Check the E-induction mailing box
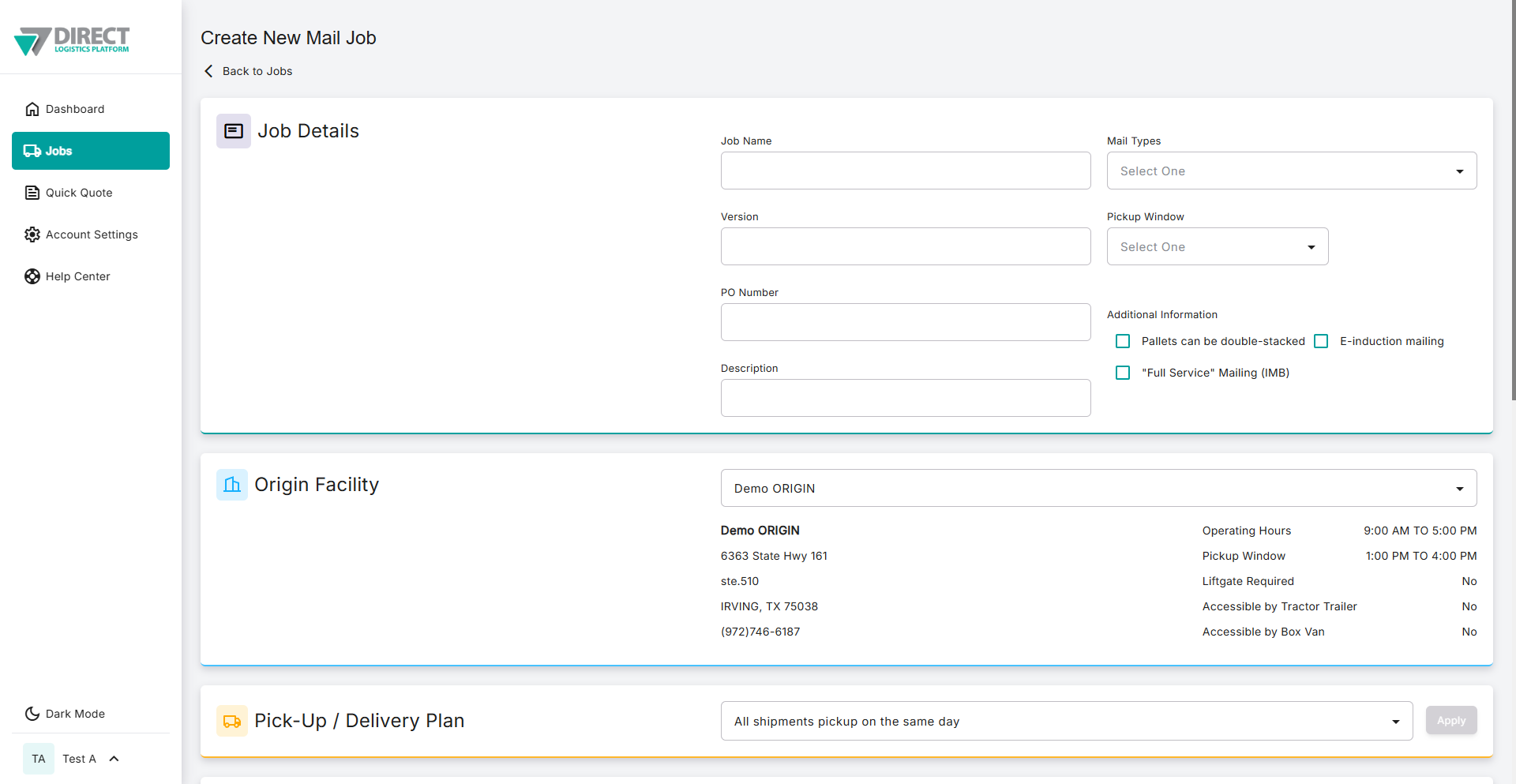Image resolution: width=1516 pixels, height=784 pixels. [1321, 341]
